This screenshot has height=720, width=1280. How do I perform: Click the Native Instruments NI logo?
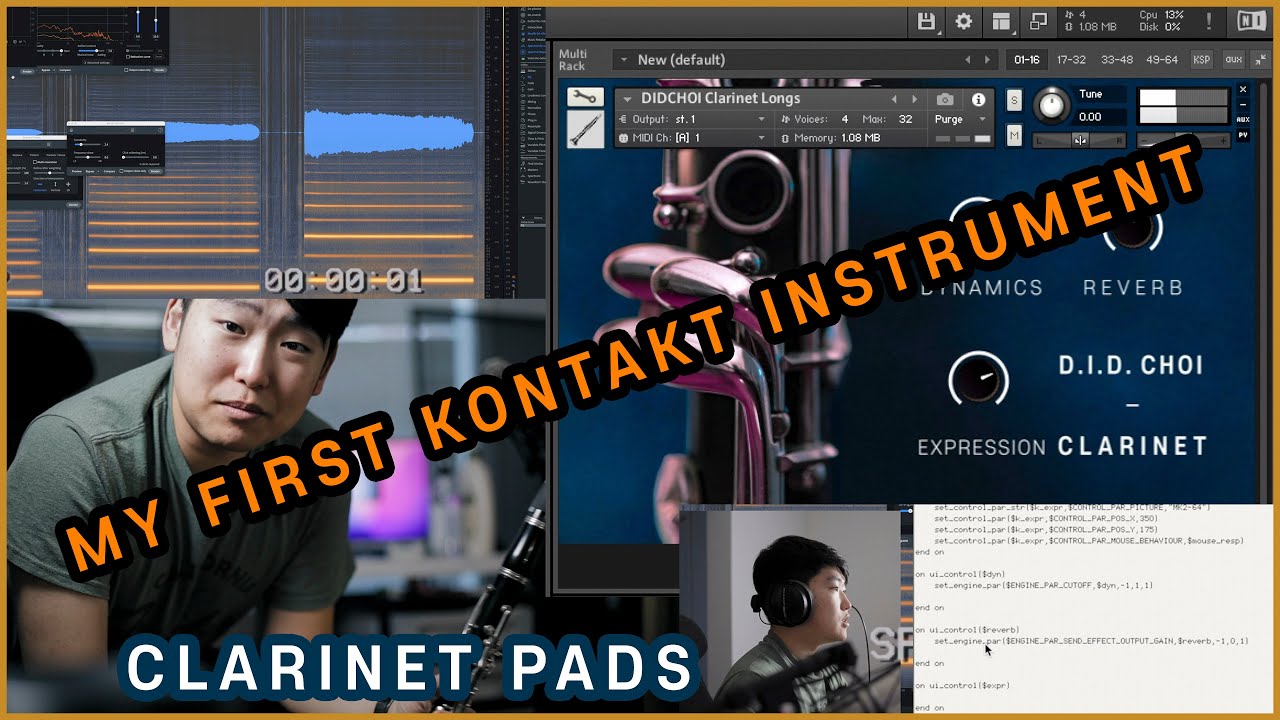[1251, 21]
